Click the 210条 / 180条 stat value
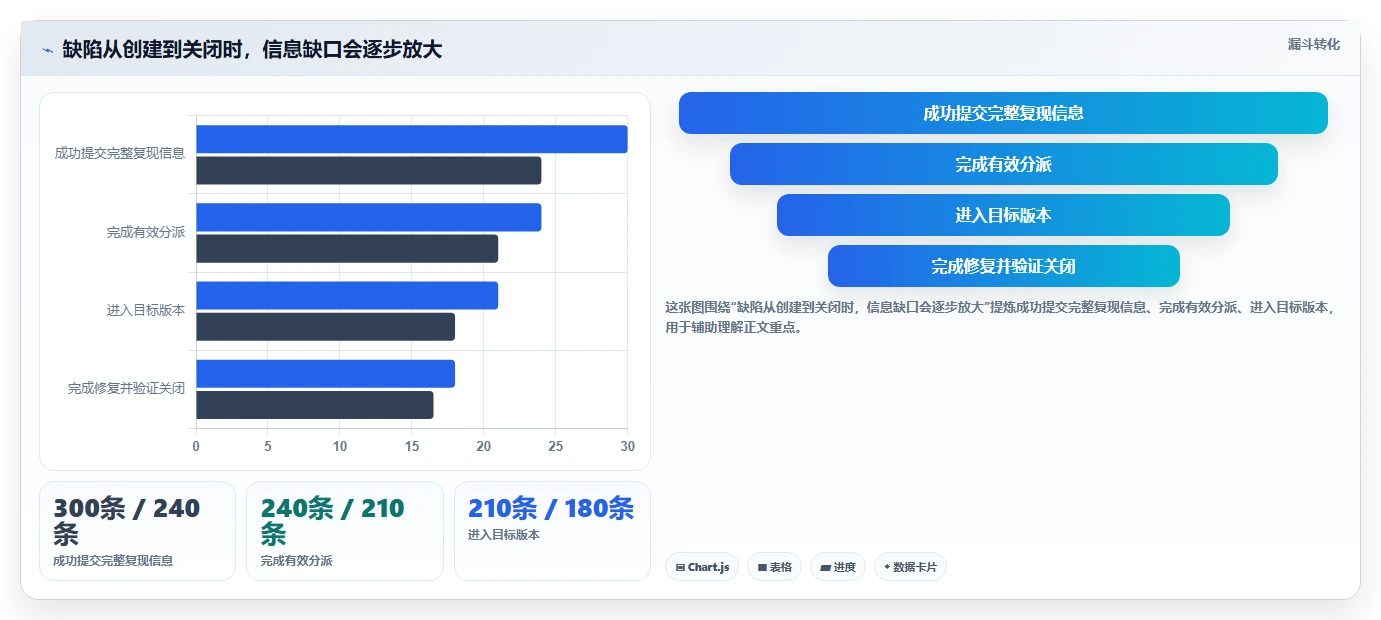Image resolution: width=1381 pixels, height=620 pixels. coord(551,508)
